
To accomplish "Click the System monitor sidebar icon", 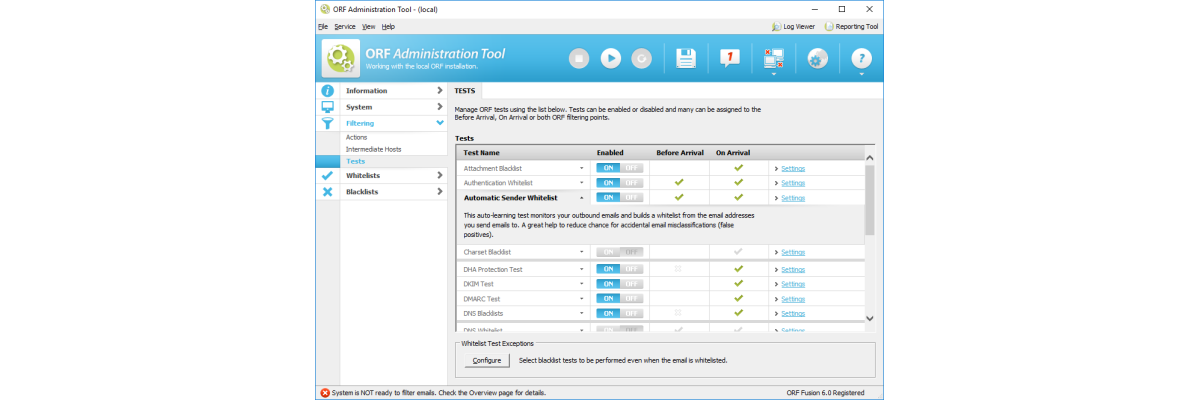I will [x=327, y=106].
